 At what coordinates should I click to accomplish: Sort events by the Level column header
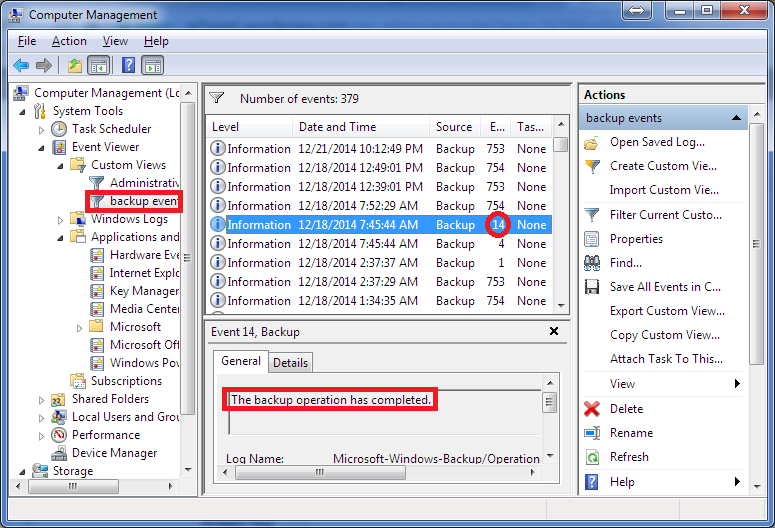[x=250, y=127]
